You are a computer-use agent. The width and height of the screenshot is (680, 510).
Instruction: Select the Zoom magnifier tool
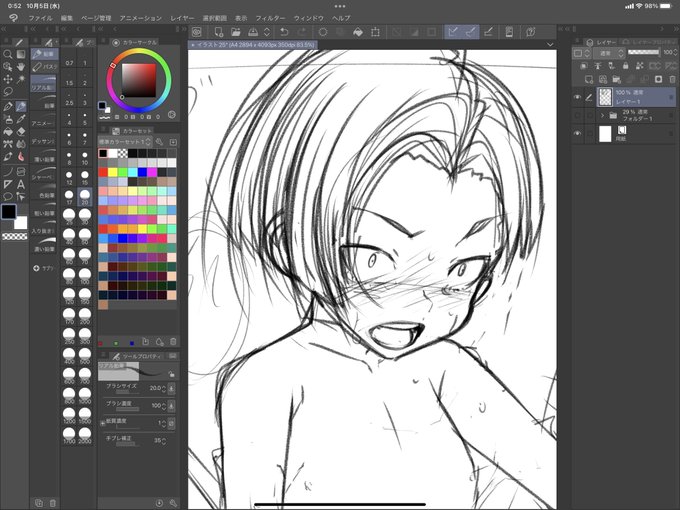coord(7,54)
